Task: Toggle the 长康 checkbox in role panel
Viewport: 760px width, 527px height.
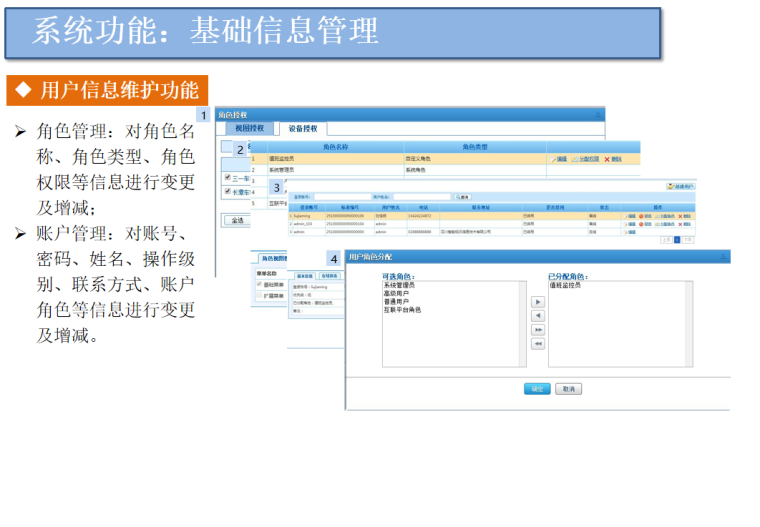Action: (x=228, y=191)
